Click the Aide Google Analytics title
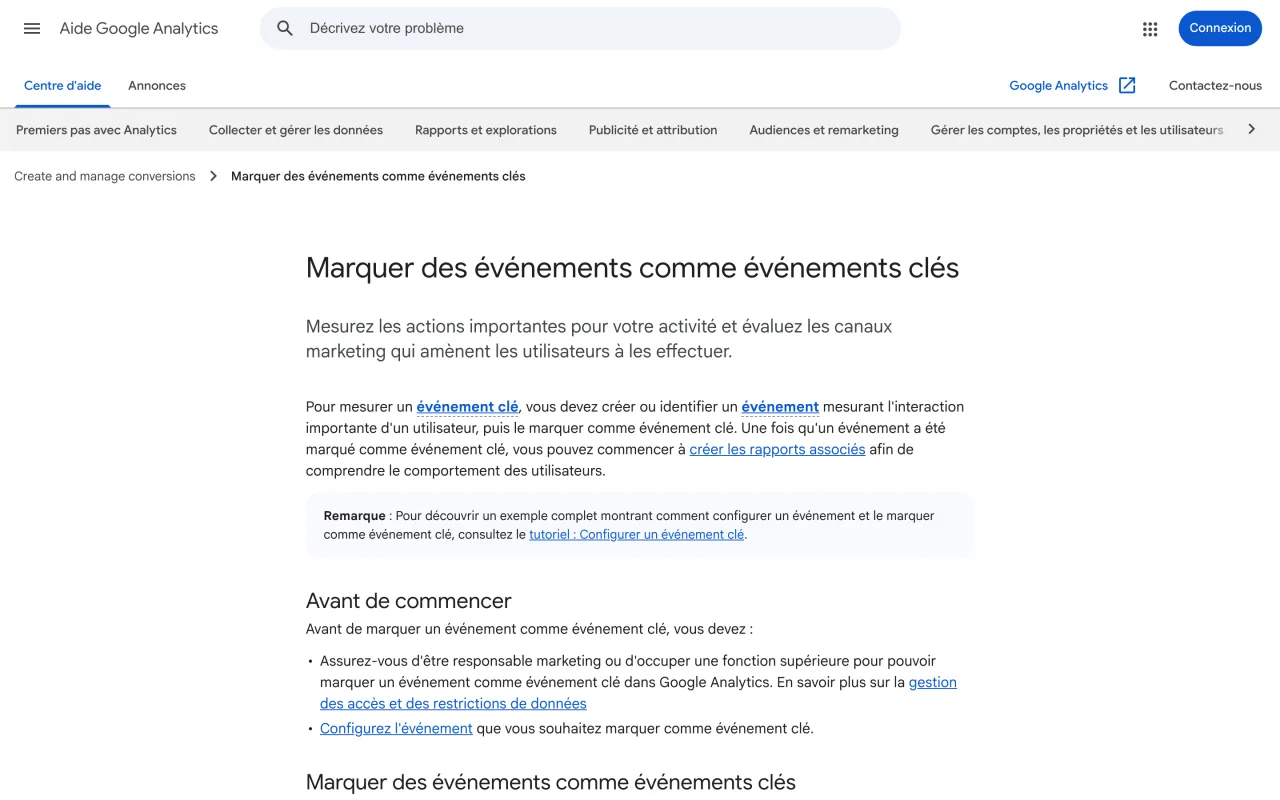The width and height of the screenshot is (1280, 800). pos(139,28)
